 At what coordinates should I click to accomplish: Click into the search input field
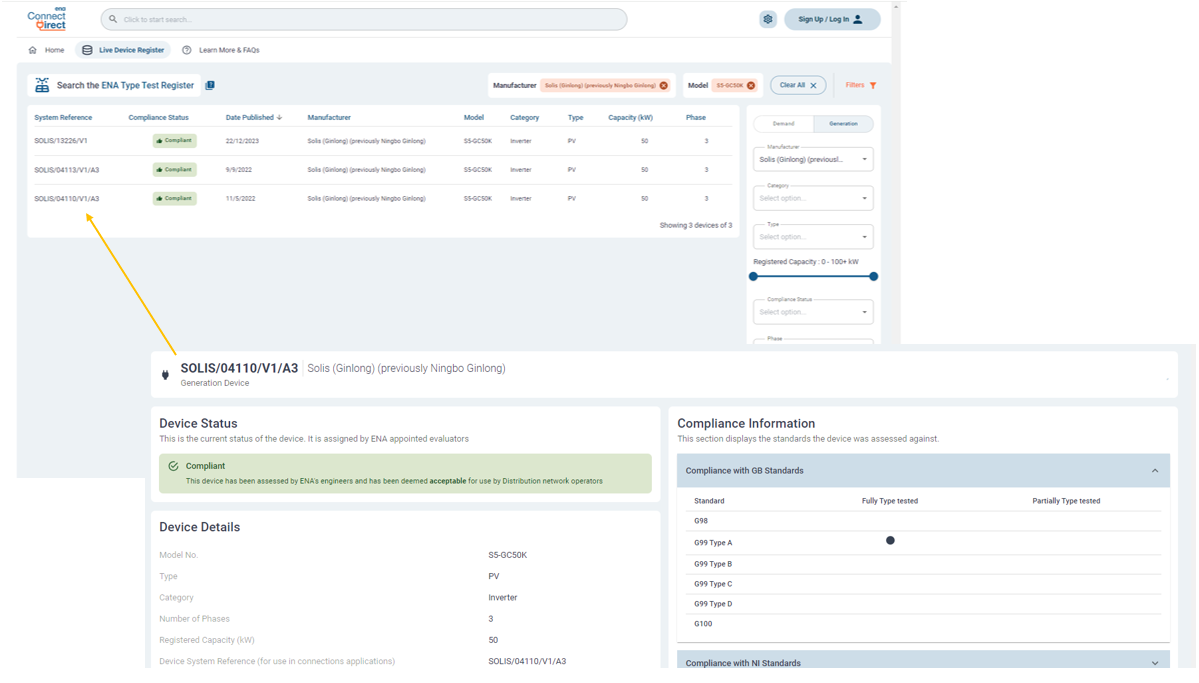point(364,19)
